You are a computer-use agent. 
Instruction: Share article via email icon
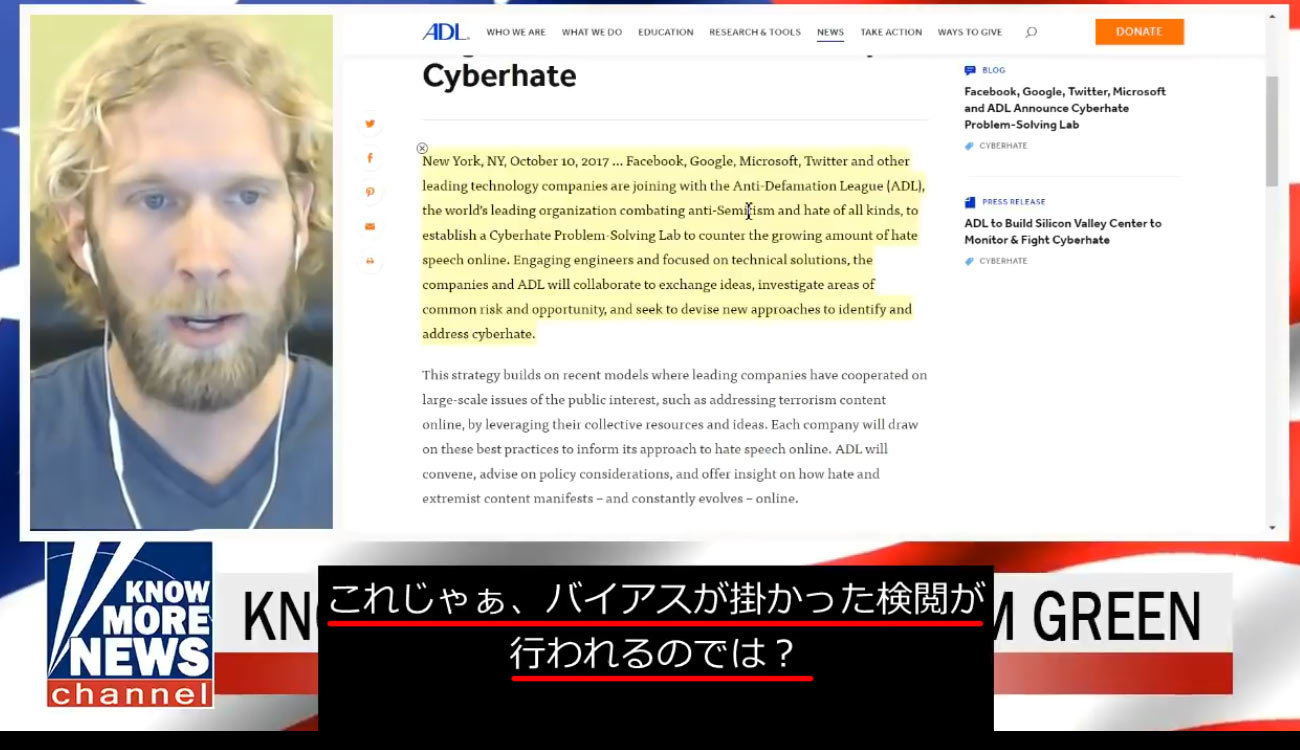(x=370, y=227)
